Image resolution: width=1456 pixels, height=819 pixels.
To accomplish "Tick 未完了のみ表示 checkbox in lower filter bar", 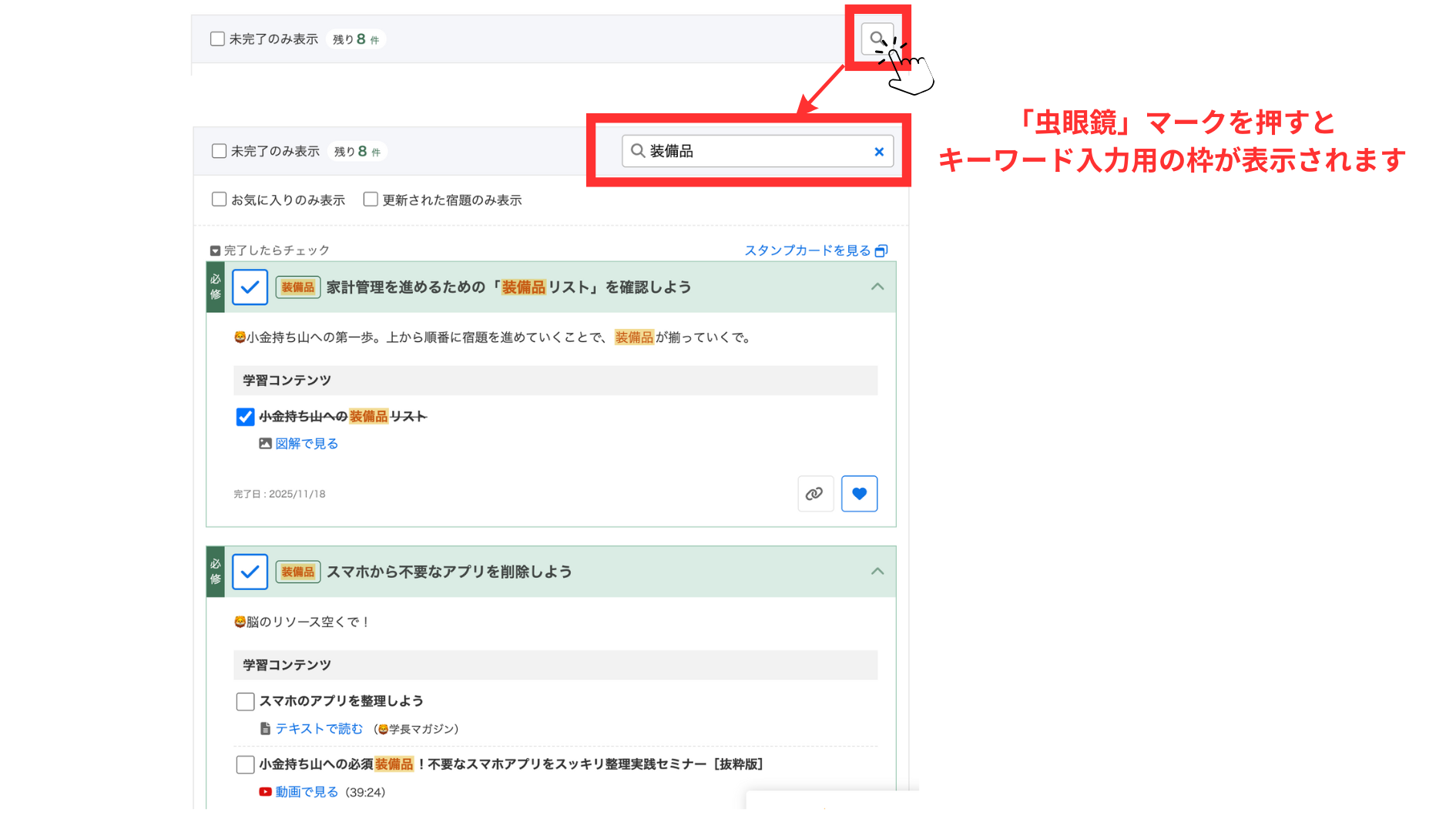I will tap(220, 151).
